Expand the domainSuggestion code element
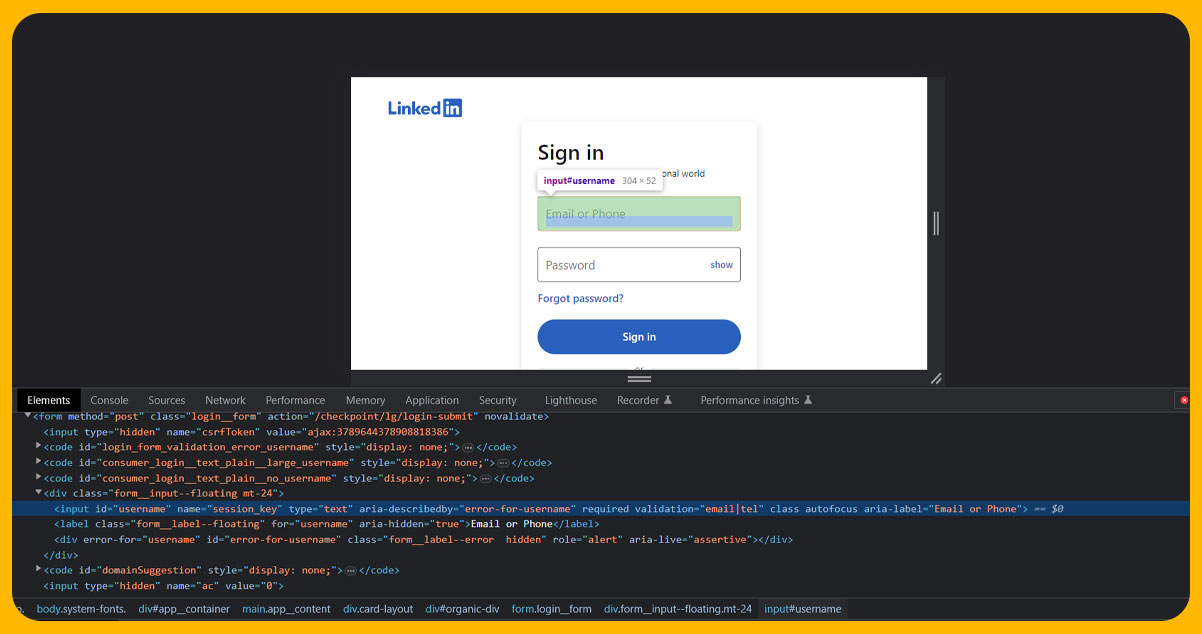The height and width of the screenshot is (634, 1202). [x=39, y=570]
